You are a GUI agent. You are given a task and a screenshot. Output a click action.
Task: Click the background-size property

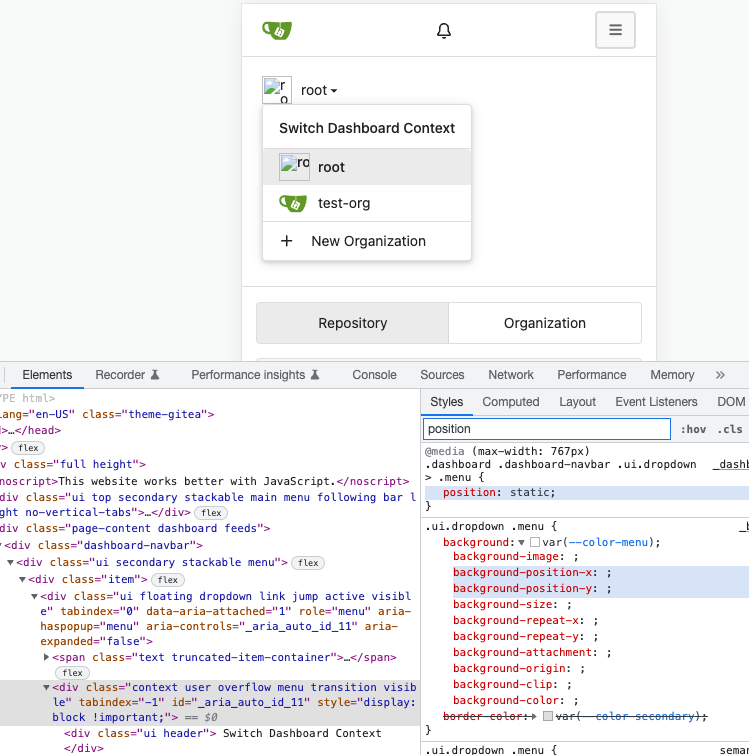click(504, 604)
